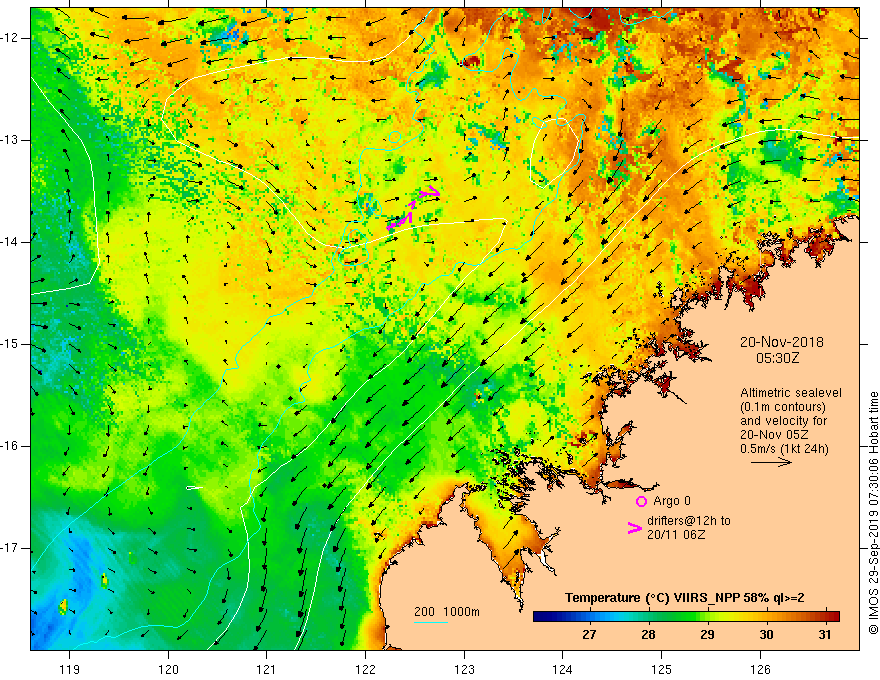Click the text (0.1m contours)
Screen dimensions: 880x680
point(783,407)
